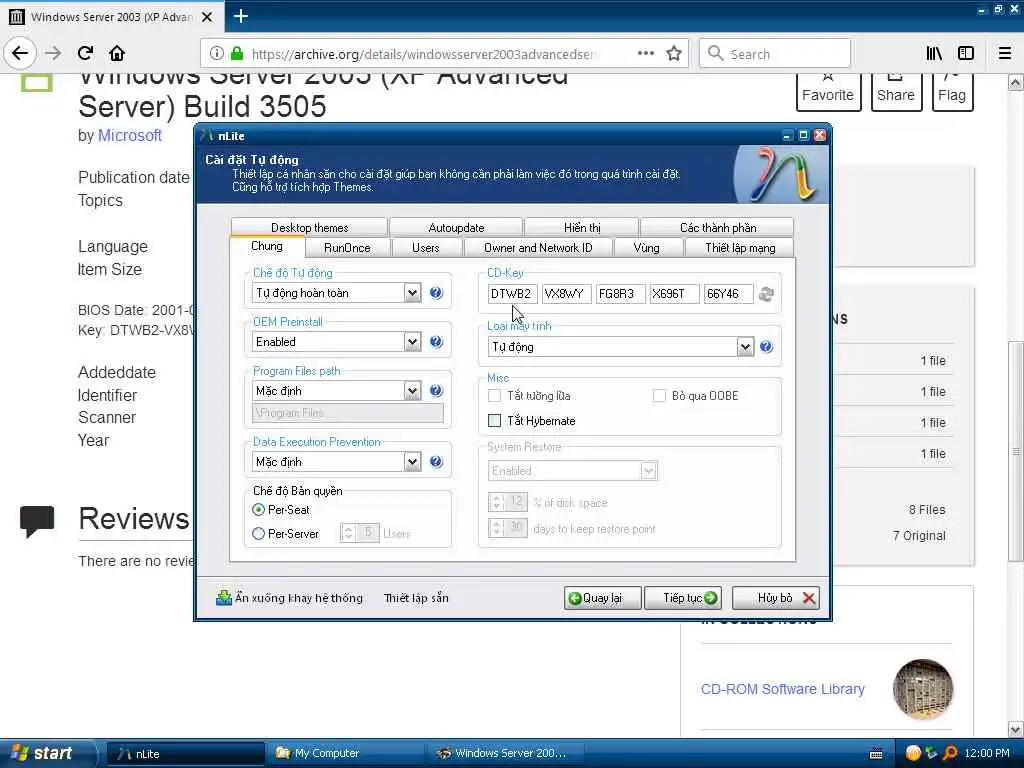The height and width of the screenshot is (768, 1024).
Task: Click the days to keep restore stepper
Action: (496, 528)
